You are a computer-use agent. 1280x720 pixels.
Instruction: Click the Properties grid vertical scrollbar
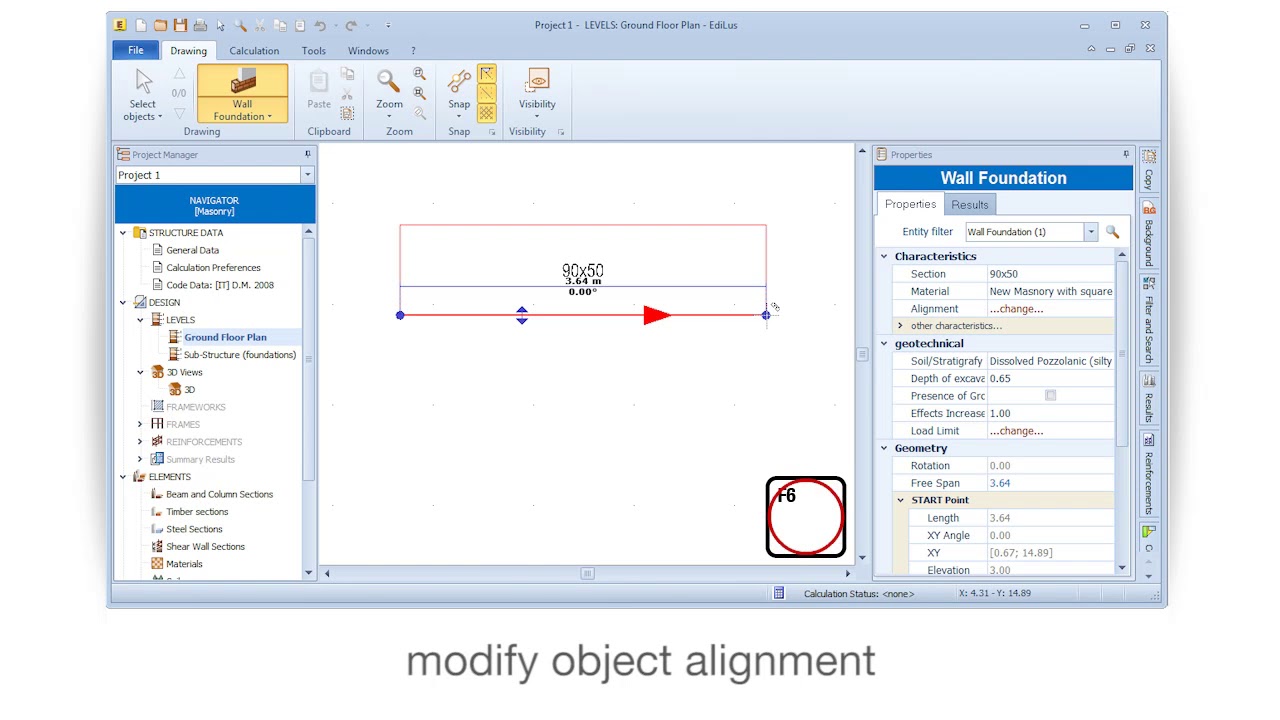point(1122,413)
